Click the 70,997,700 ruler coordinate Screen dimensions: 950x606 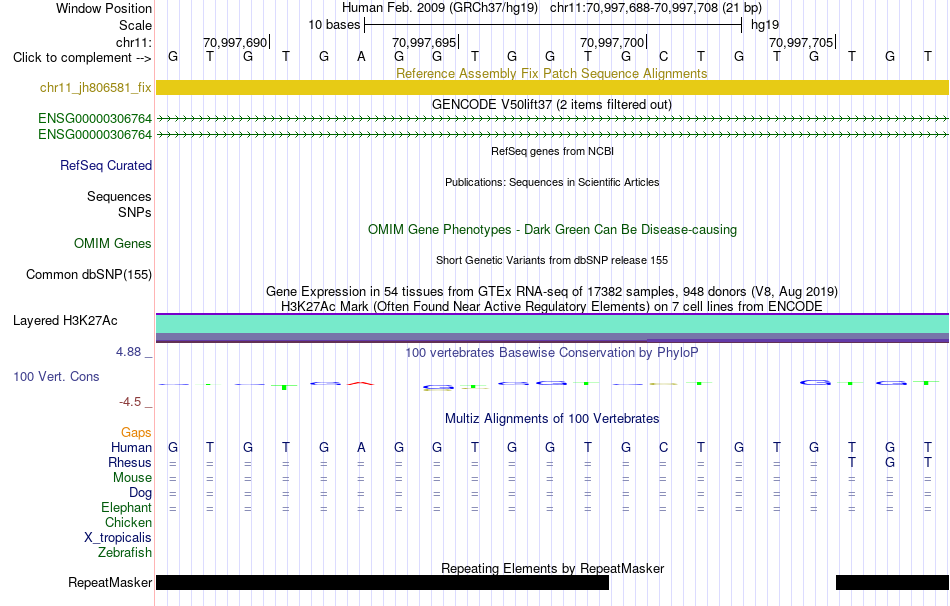tap(612, 42)
